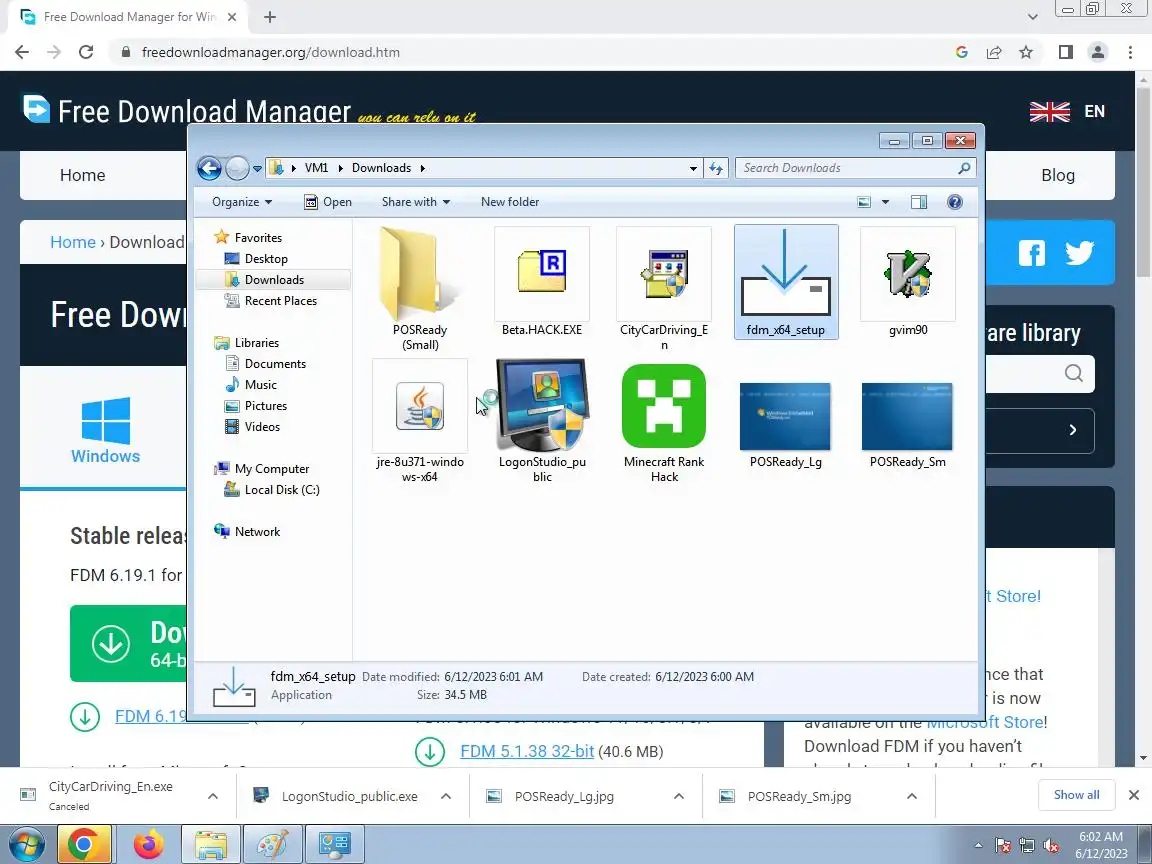This screenshot has height=864, width=1152.
Task: Select the POSReady_Sm image thumbnail
Action: (x=907, y=416)
